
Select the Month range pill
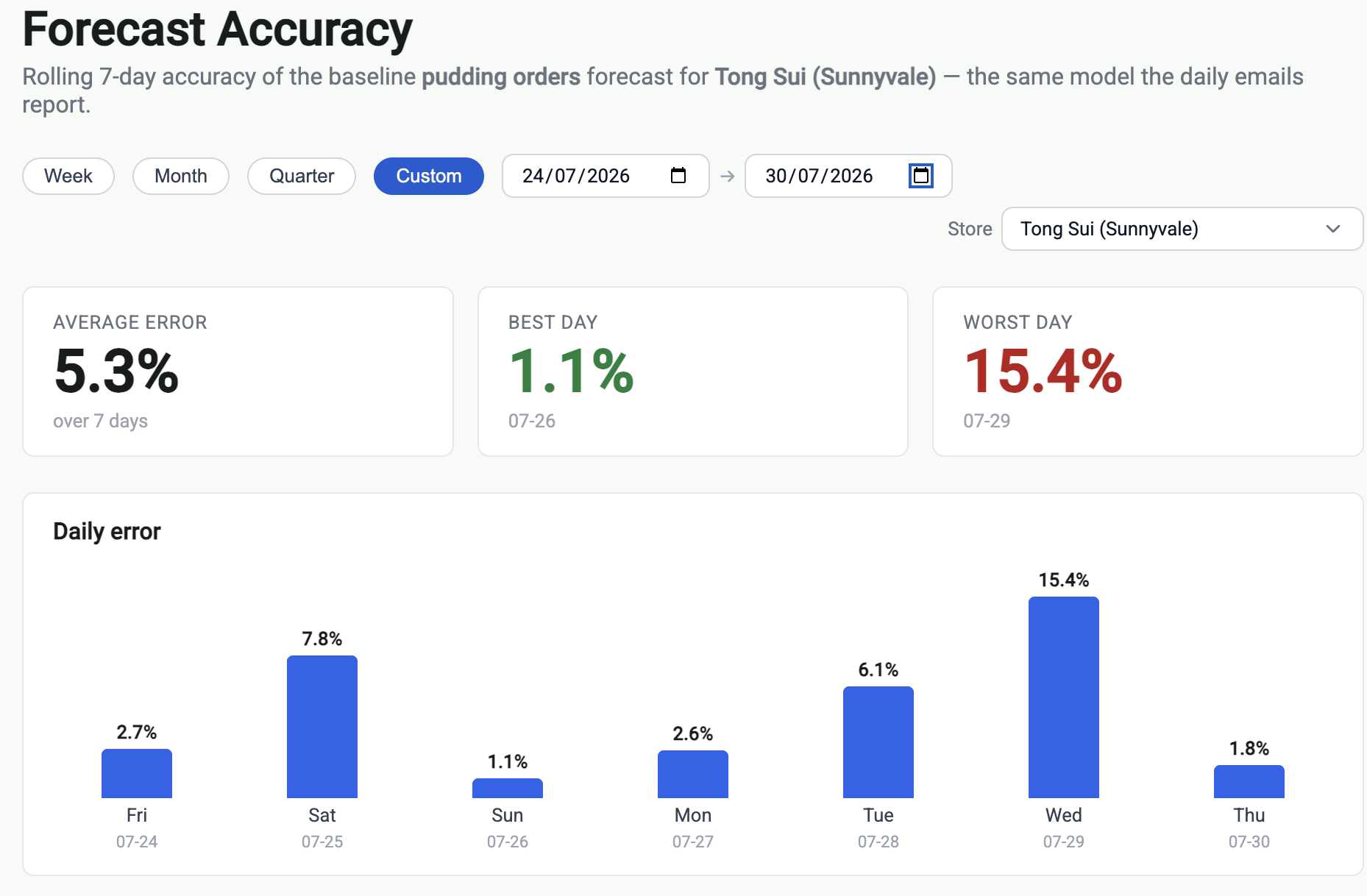coord(181,176)
